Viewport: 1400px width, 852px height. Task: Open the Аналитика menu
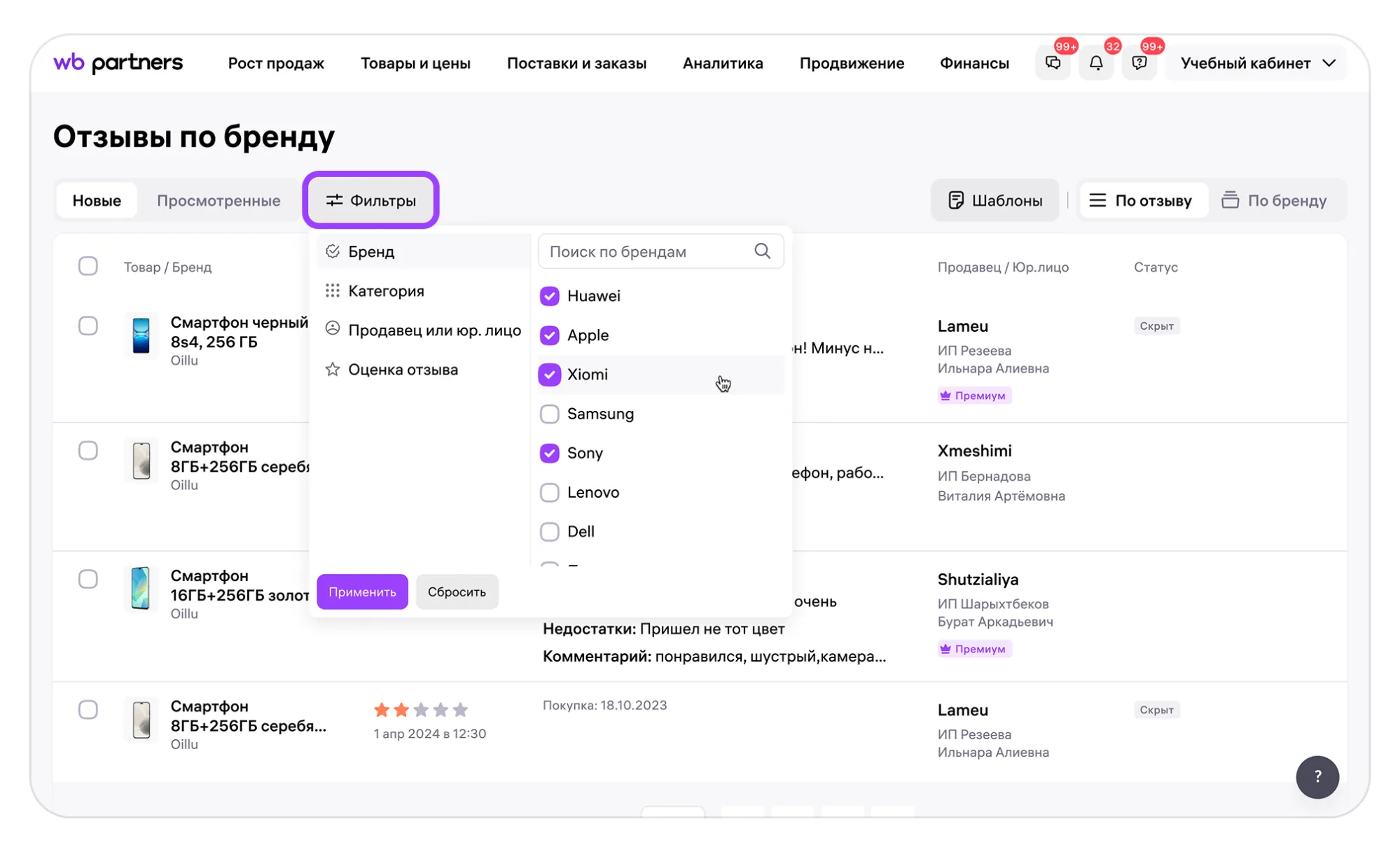723,63
